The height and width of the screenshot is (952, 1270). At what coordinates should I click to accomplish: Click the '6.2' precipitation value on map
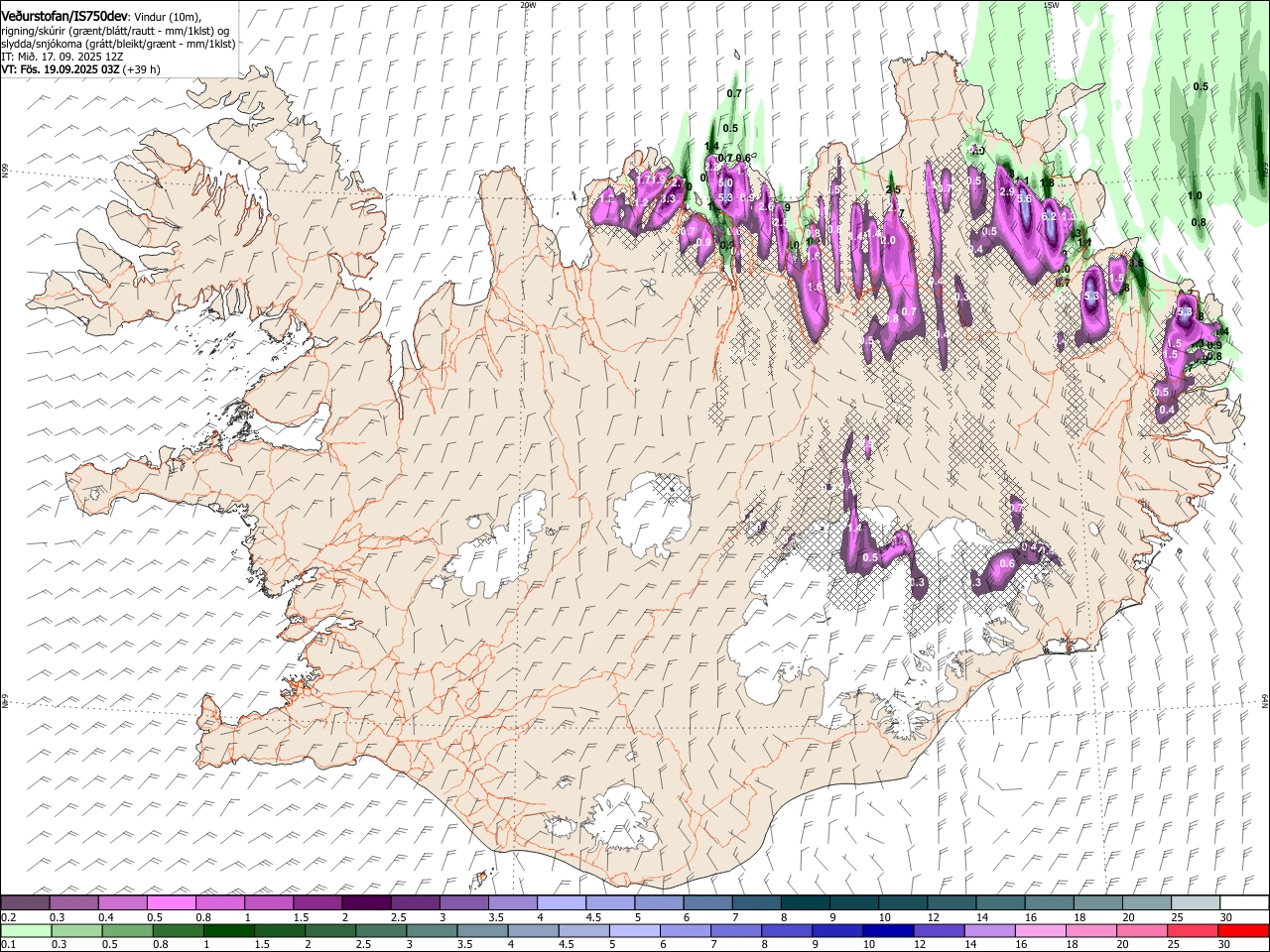(x=1049, y=216)
